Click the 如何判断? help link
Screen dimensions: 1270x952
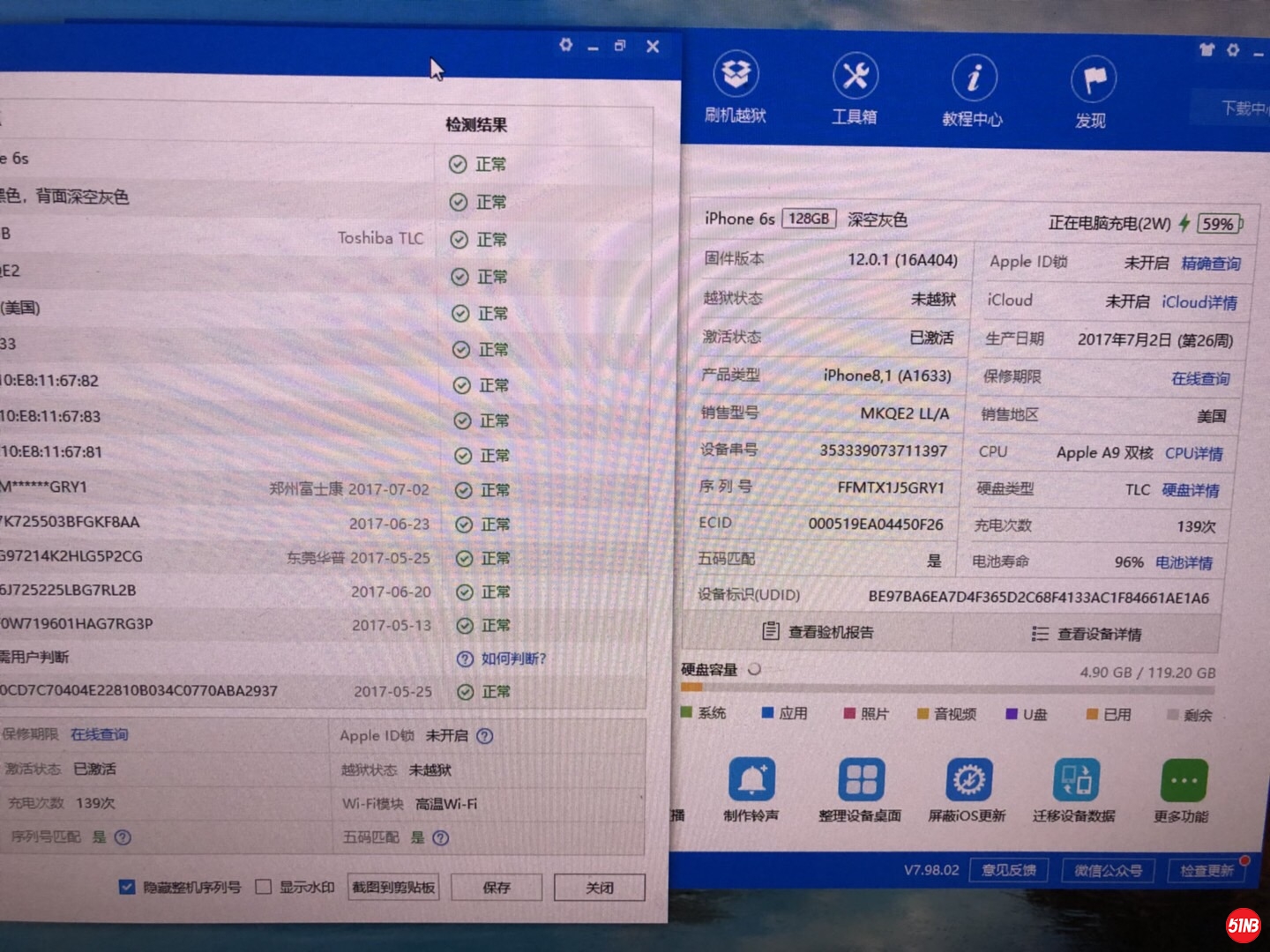pyautogui.click(x=513, y=658)
